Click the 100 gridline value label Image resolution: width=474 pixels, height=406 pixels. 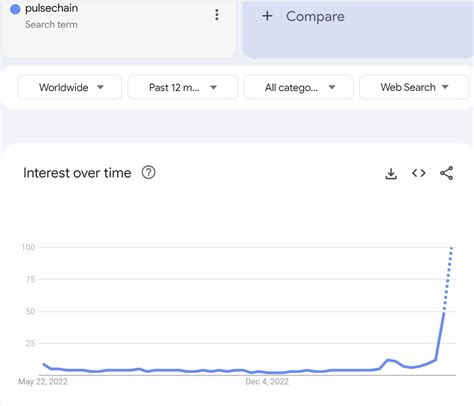click(28, 247)
